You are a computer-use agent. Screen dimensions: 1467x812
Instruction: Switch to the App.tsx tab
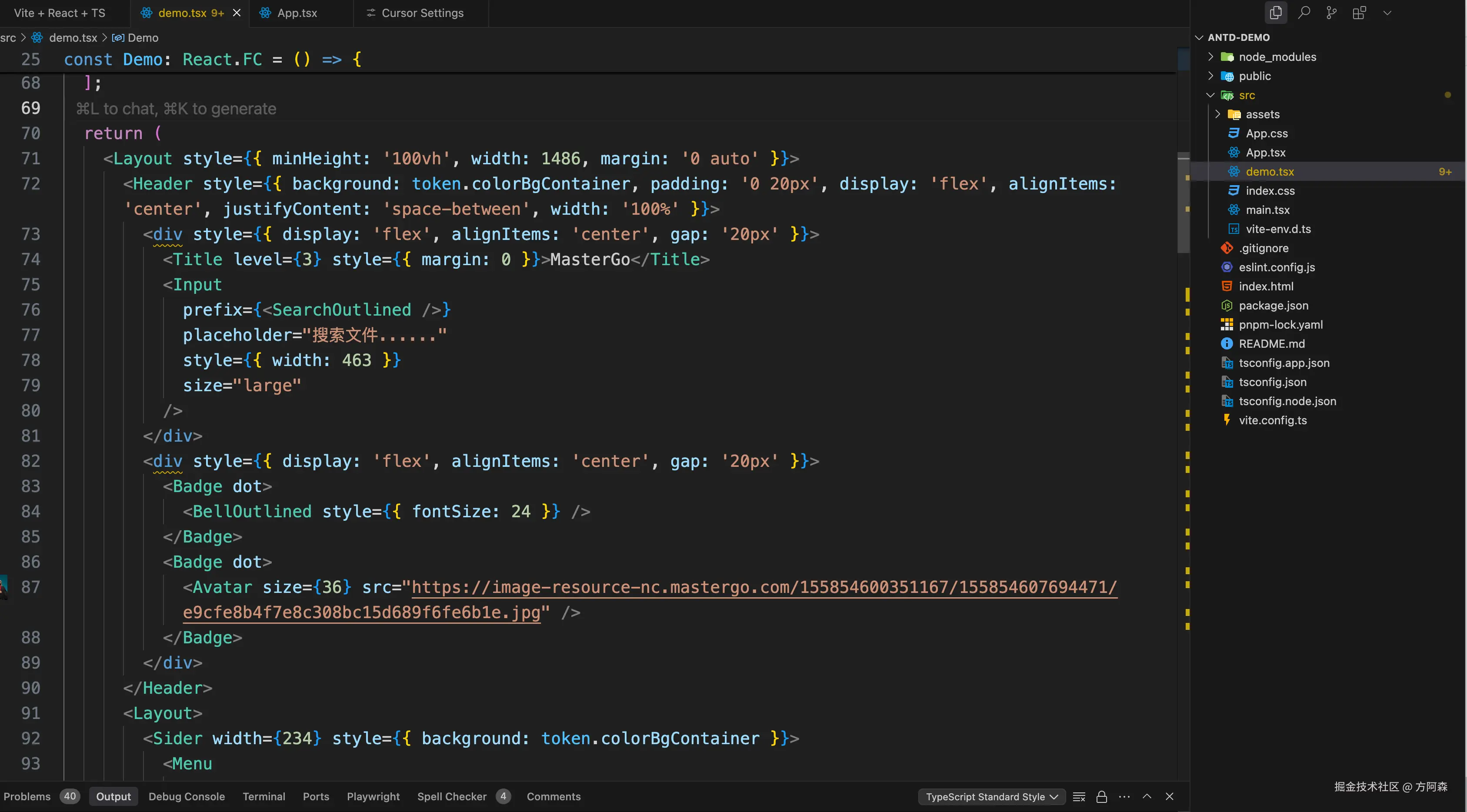[296, 13]
